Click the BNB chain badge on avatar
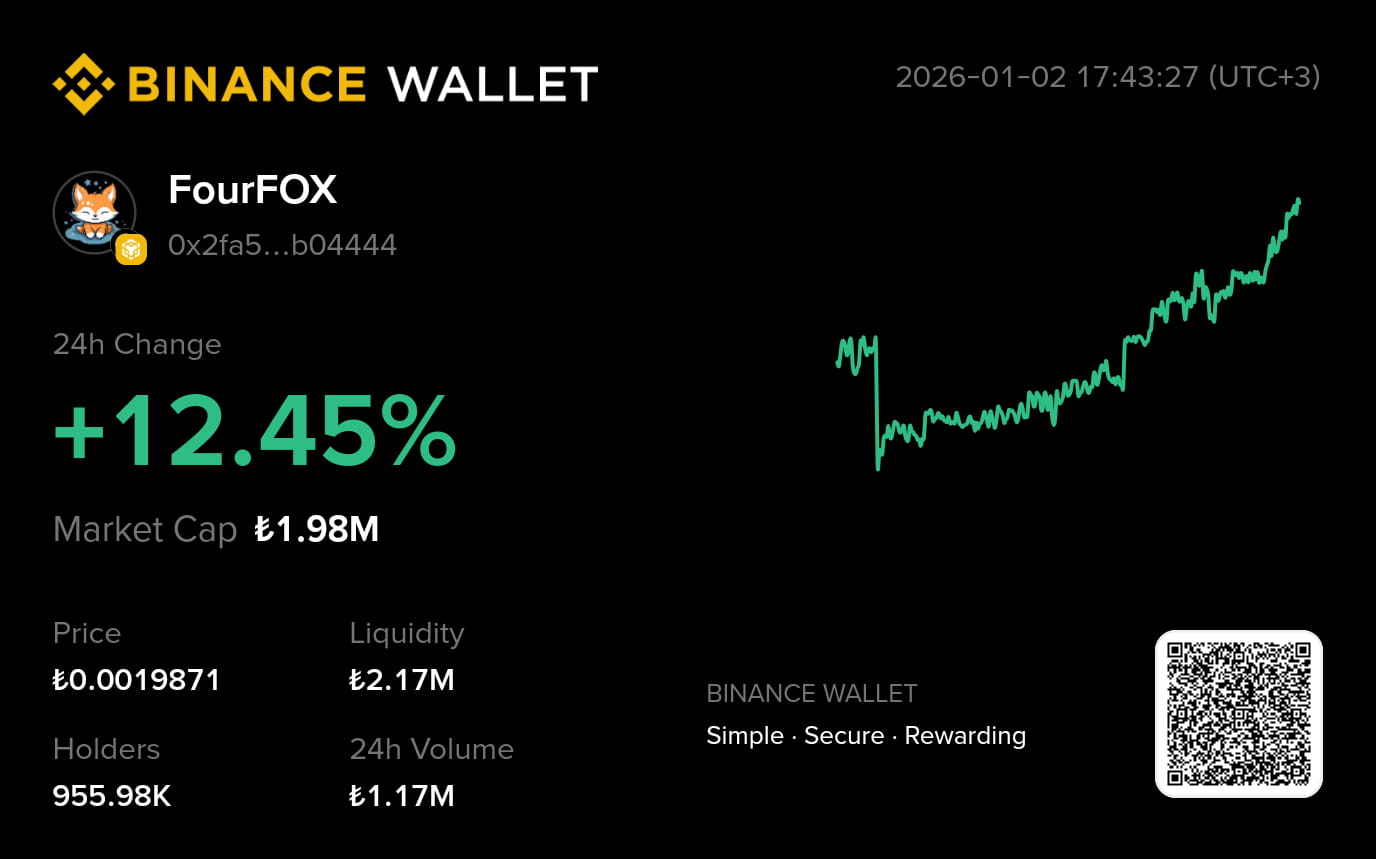This screenshot has width=1376, height=859. tap(131, 249)
